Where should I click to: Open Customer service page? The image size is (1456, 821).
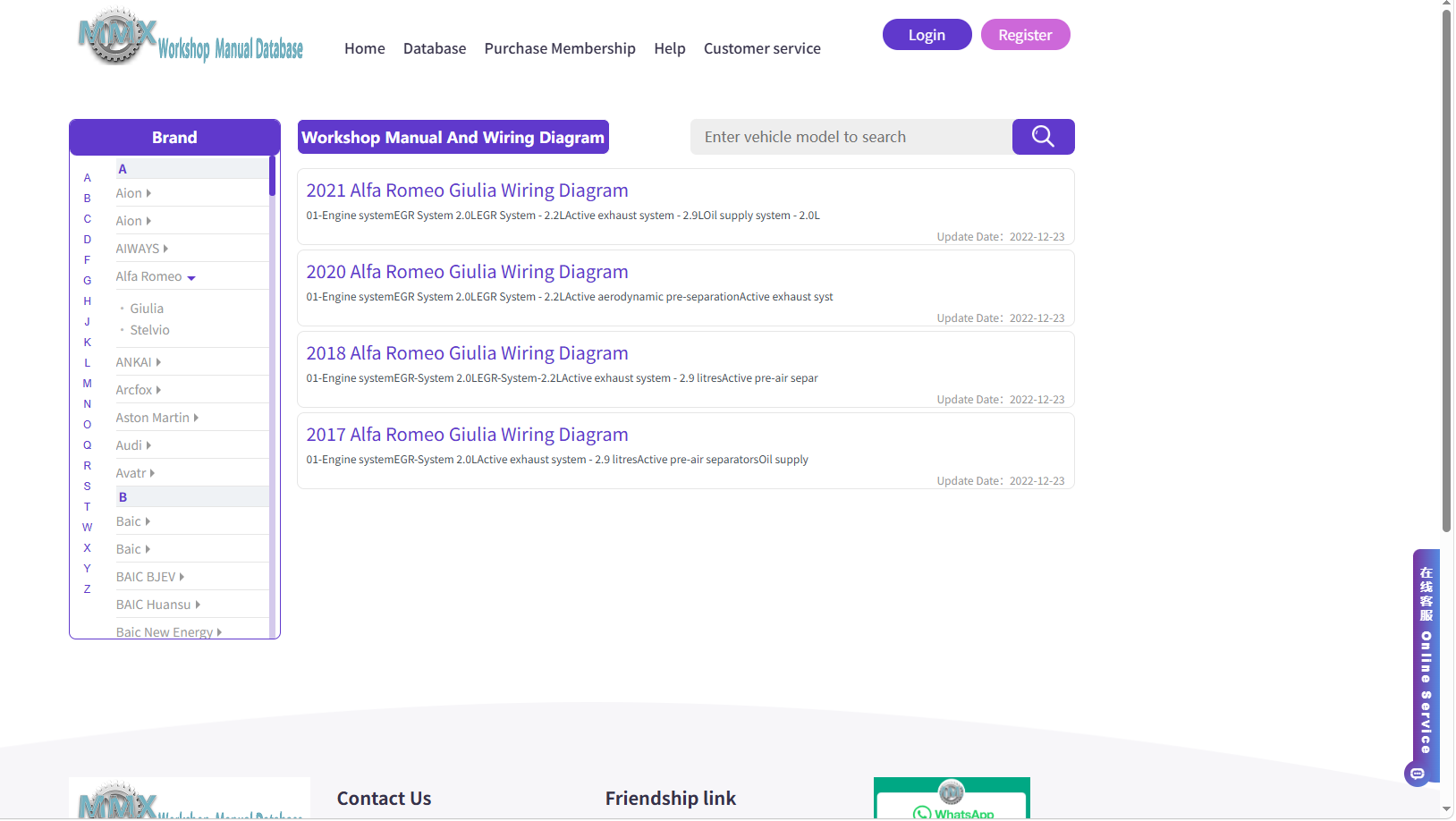point(762,48)
